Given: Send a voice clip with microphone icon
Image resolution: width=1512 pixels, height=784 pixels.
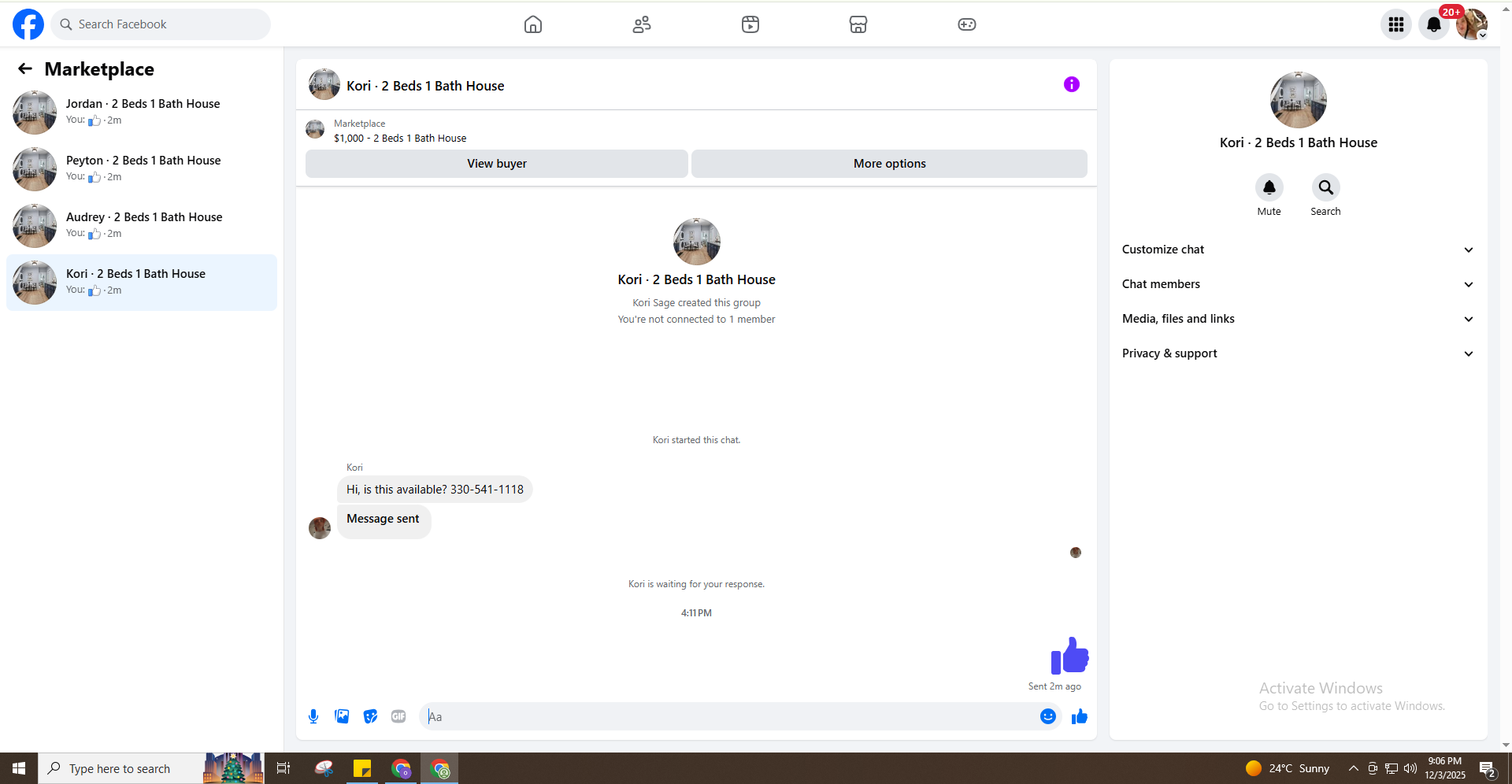Looking at the screenshot, I should click(313, 716).
